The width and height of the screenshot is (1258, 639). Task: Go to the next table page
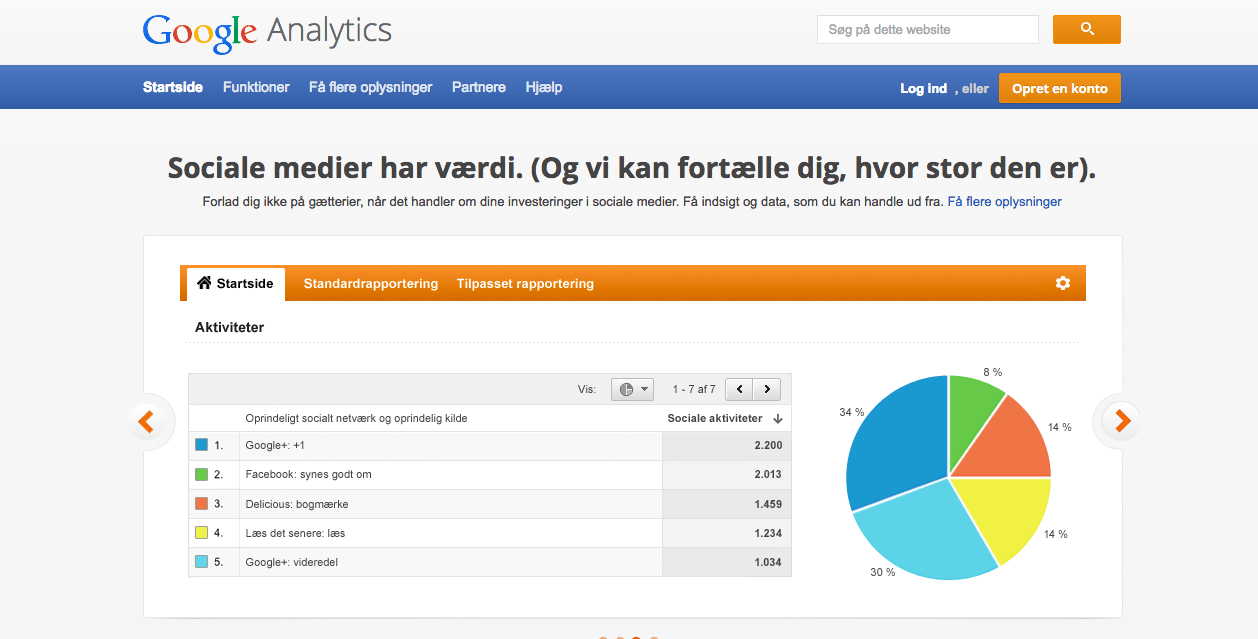point(767,389)
